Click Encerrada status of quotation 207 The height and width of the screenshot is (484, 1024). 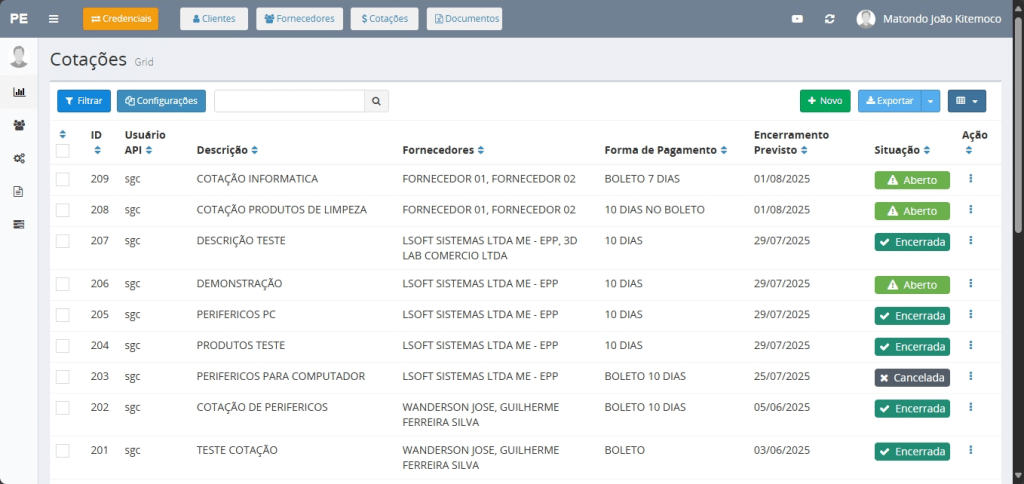point(912,242)
